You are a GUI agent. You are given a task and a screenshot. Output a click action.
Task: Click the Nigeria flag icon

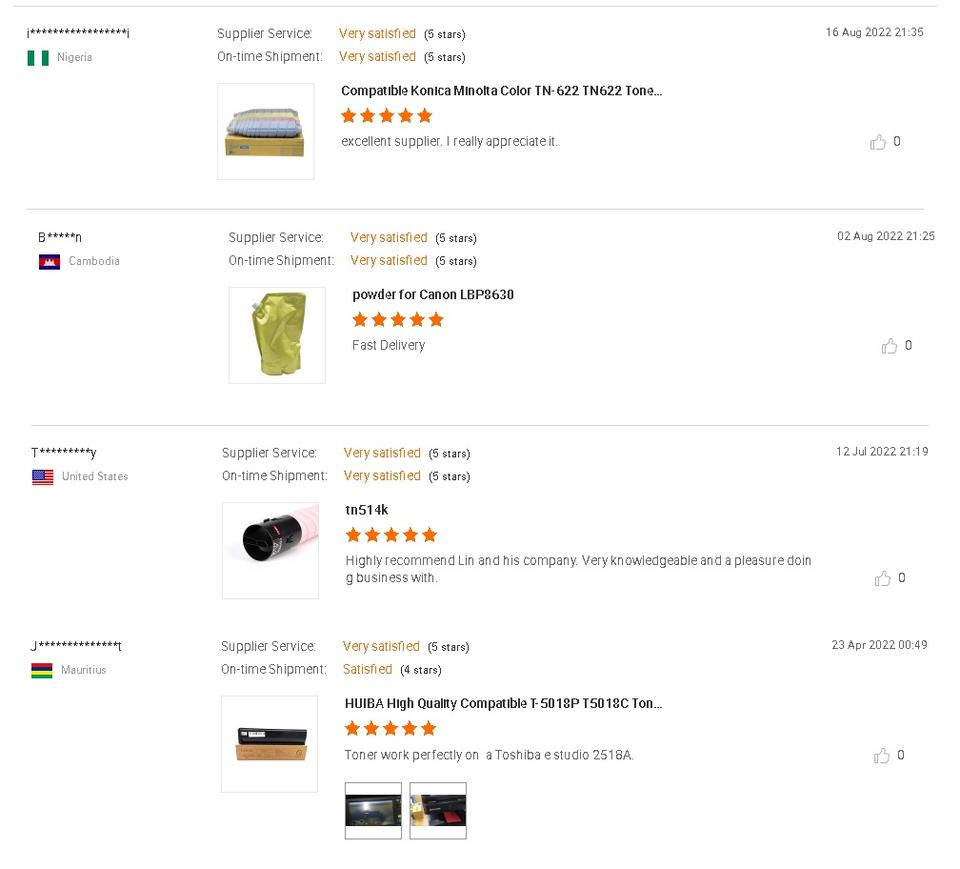pyautogui.click(x=38, y=58)
